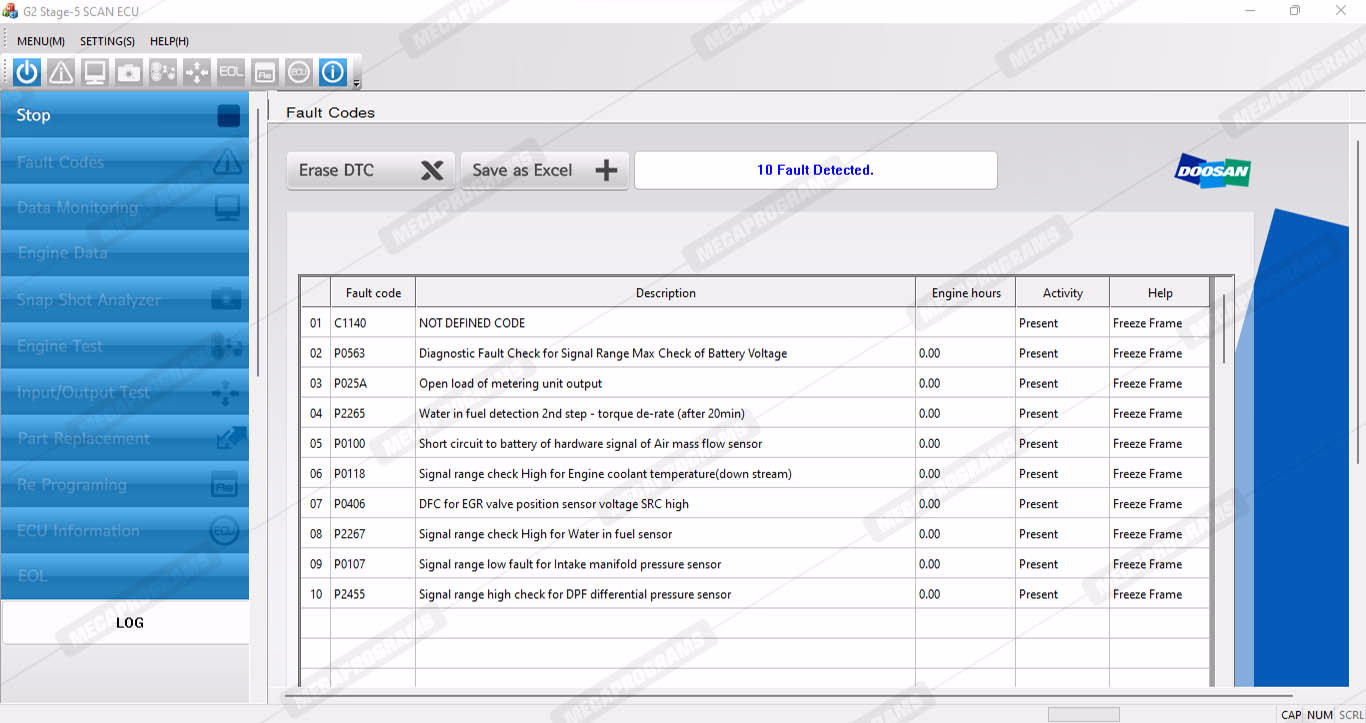Open the SETTING(S) menu
Screen dimensions: 1366x723
coord(107,41)
